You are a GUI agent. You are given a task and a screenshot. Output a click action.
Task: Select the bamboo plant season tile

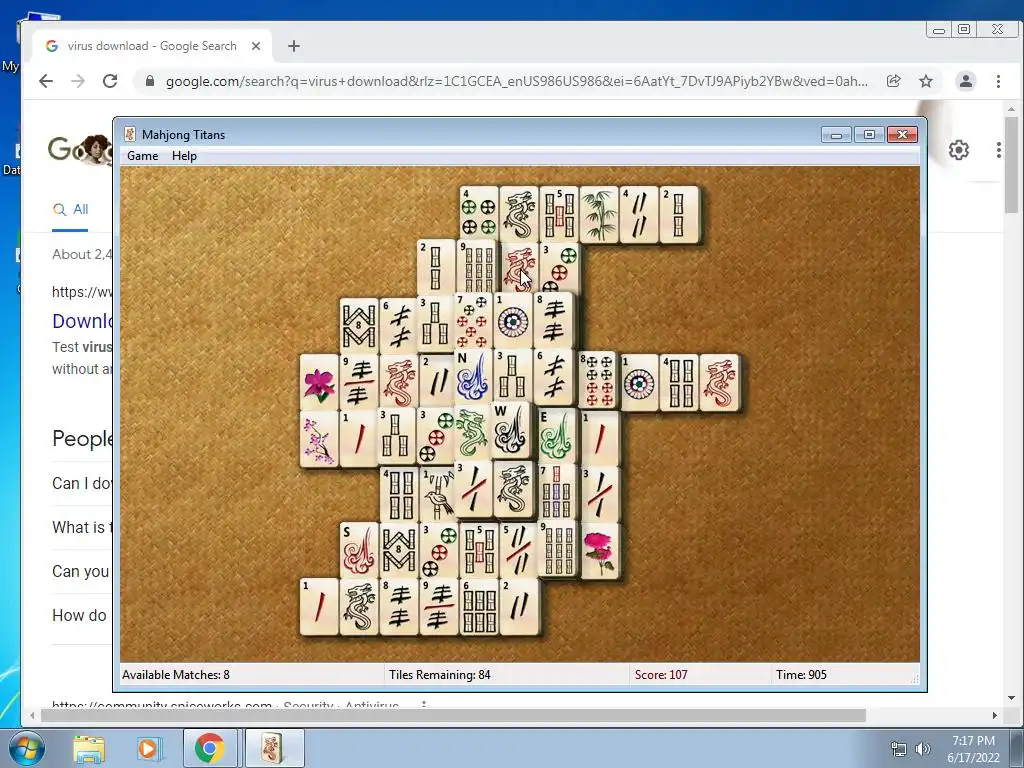click(x=598, y=214)
